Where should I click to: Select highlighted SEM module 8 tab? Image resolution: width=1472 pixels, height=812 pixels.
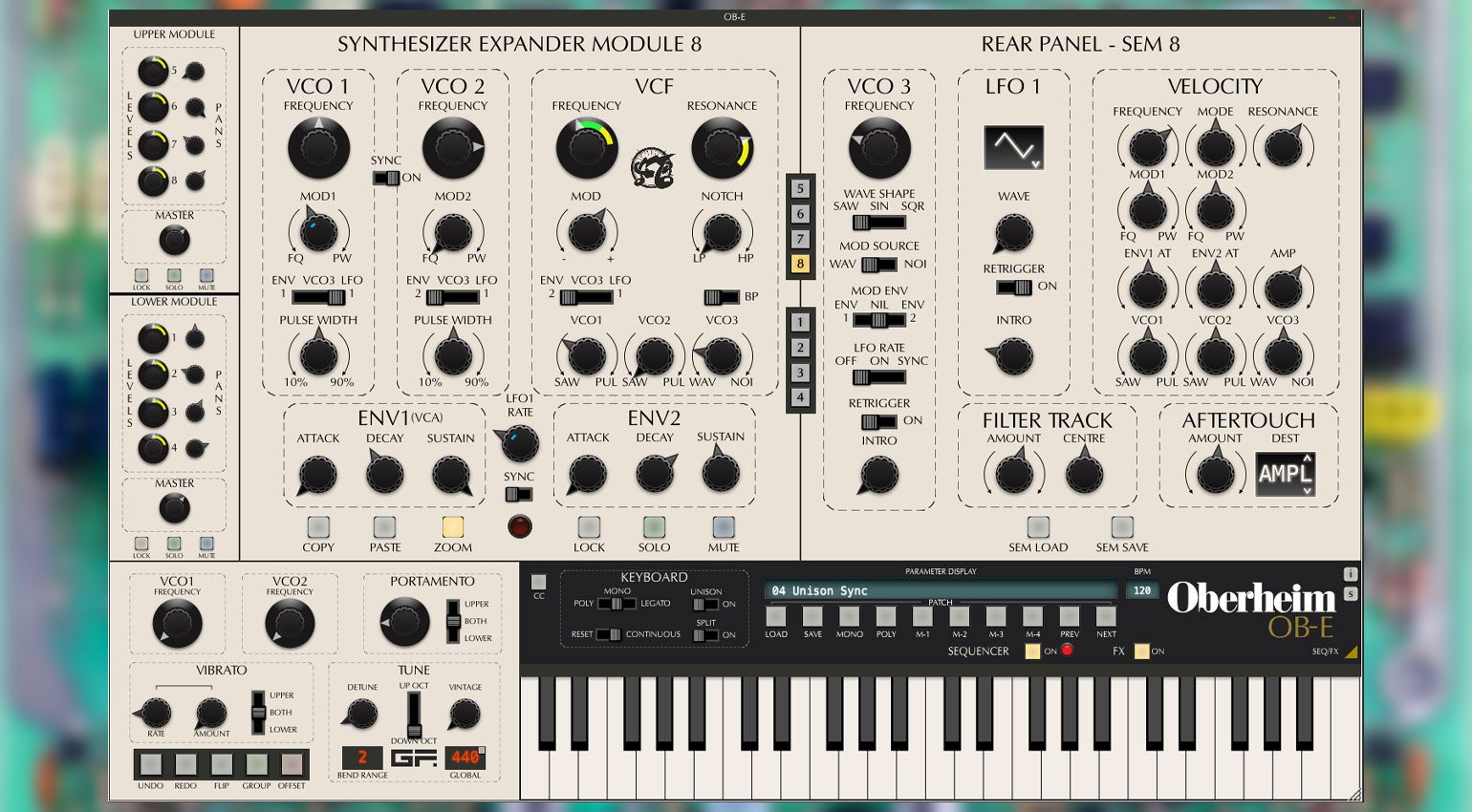point(800,264)
